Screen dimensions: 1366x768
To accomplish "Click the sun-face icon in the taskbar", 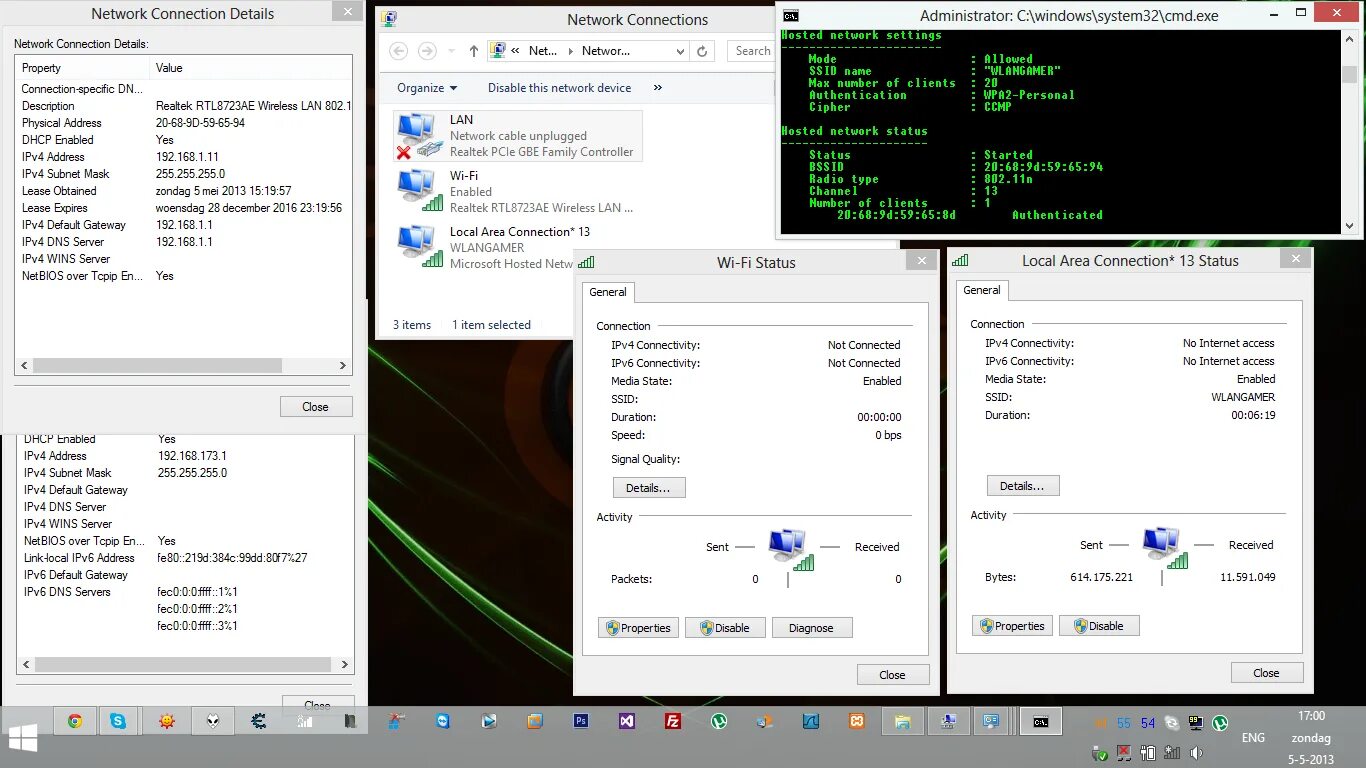I will pos(166,721).
